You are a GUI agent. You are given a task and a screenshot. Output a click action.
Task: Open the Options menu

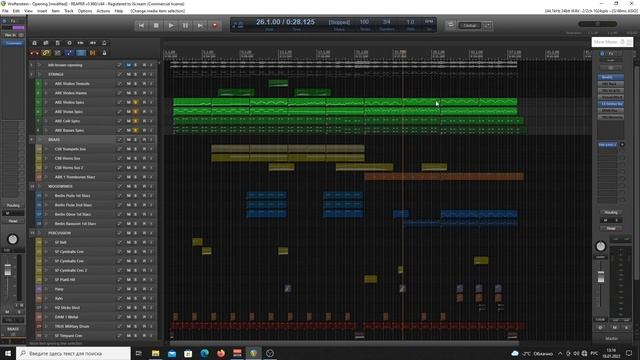84,11
